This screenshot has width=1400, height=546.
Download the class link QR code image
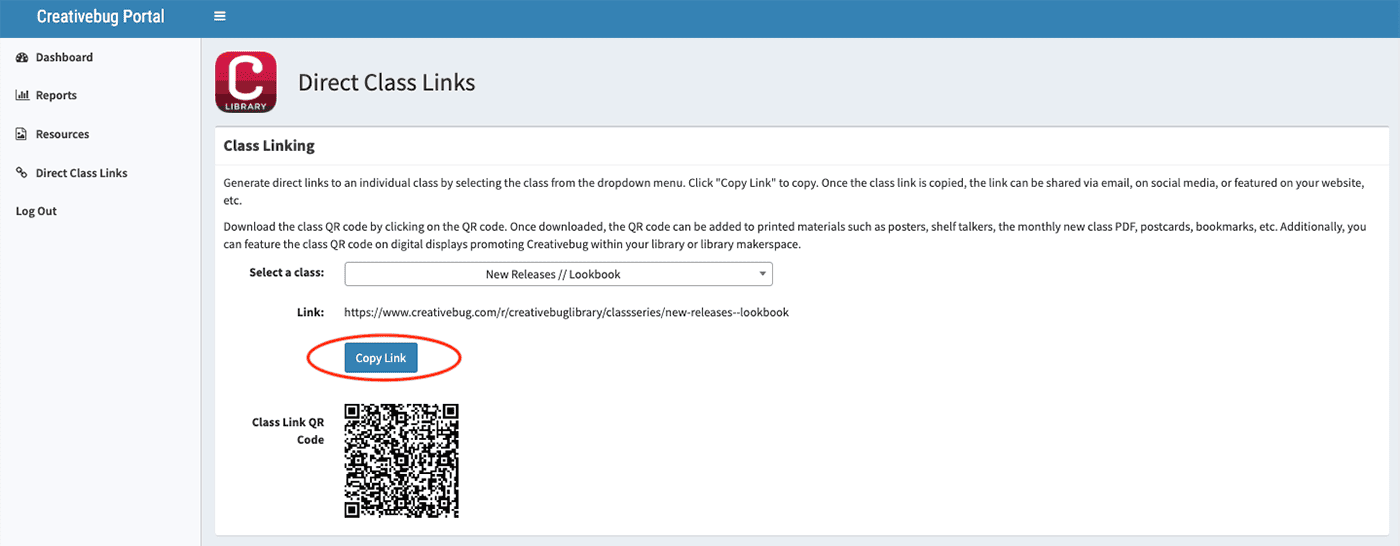[401, 460]
